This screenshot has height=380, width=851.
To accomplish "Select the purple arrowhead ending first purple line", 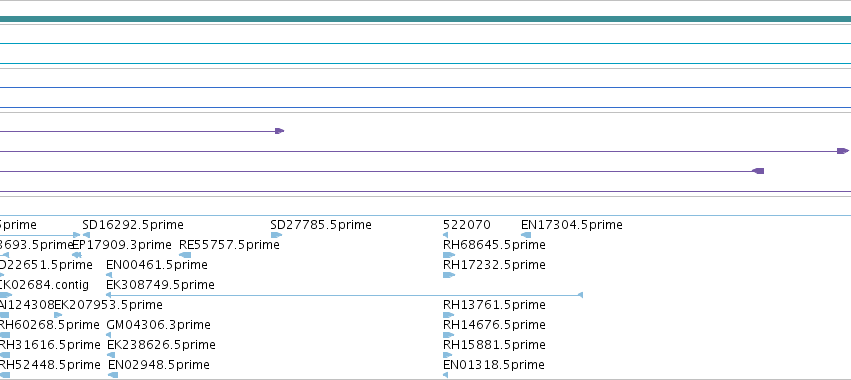I will pyautogui.click(x=280, y=131).
